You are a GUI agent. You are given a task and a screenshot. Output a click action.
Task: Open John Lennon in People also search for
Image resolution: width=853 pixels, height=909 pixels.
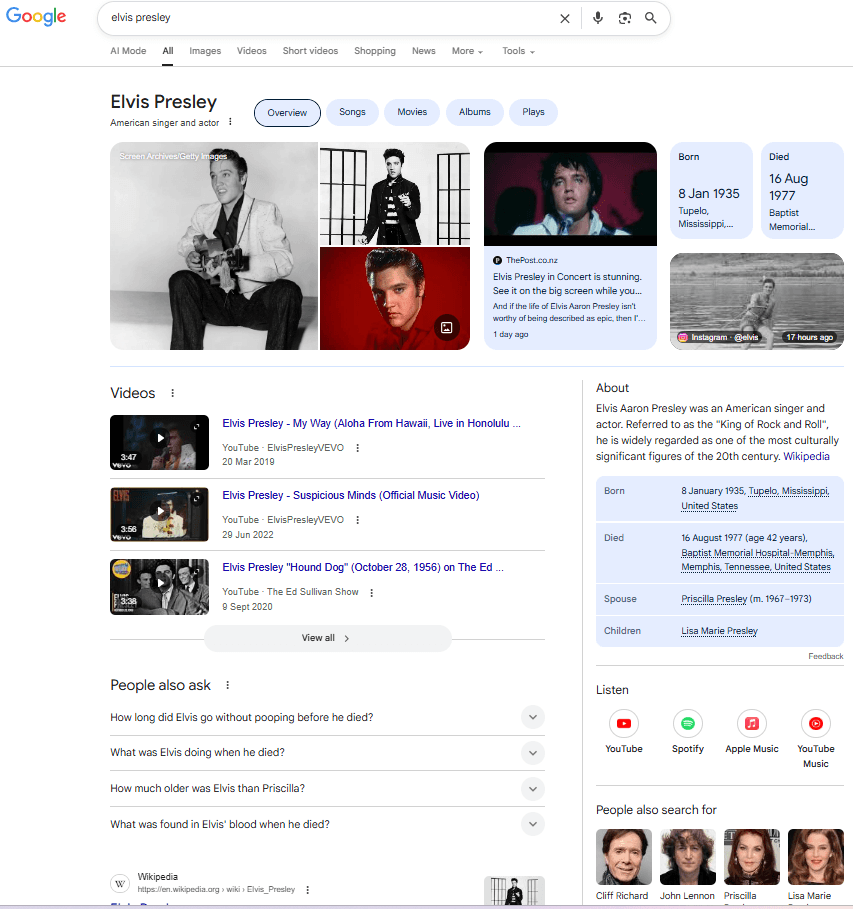[x=687, y=865]
